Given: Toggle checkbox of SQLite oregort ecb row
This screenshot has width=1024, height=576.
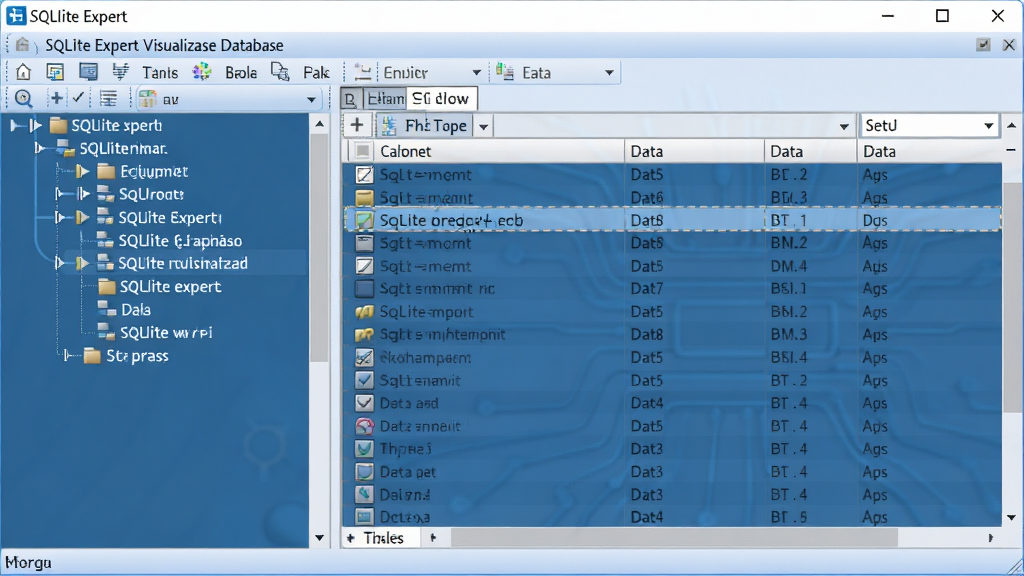Looking at the screenshot, I should pos(364,221).
